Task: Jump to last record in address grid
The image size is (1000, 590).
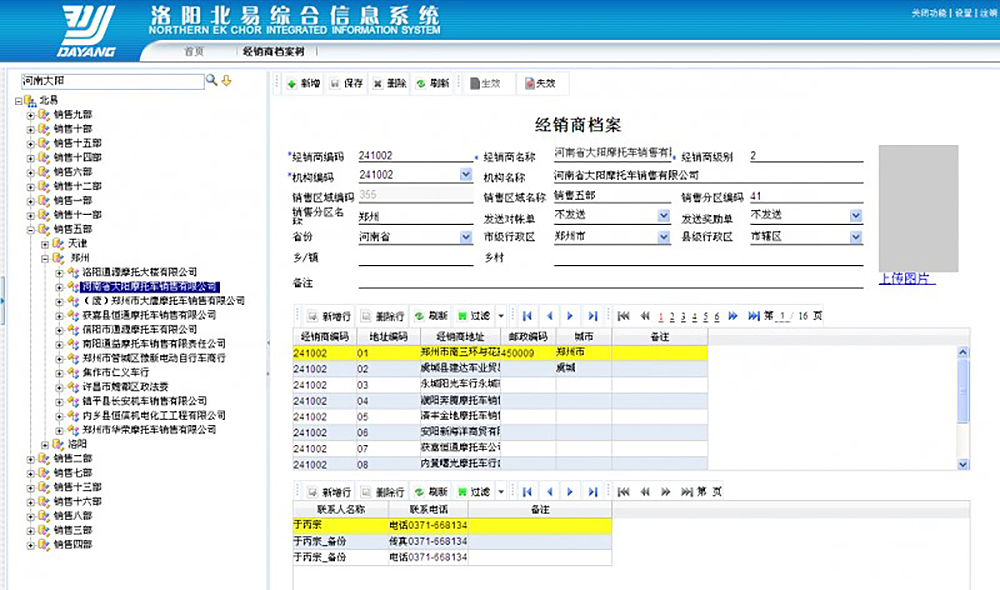Action: [x=592, y=316]
